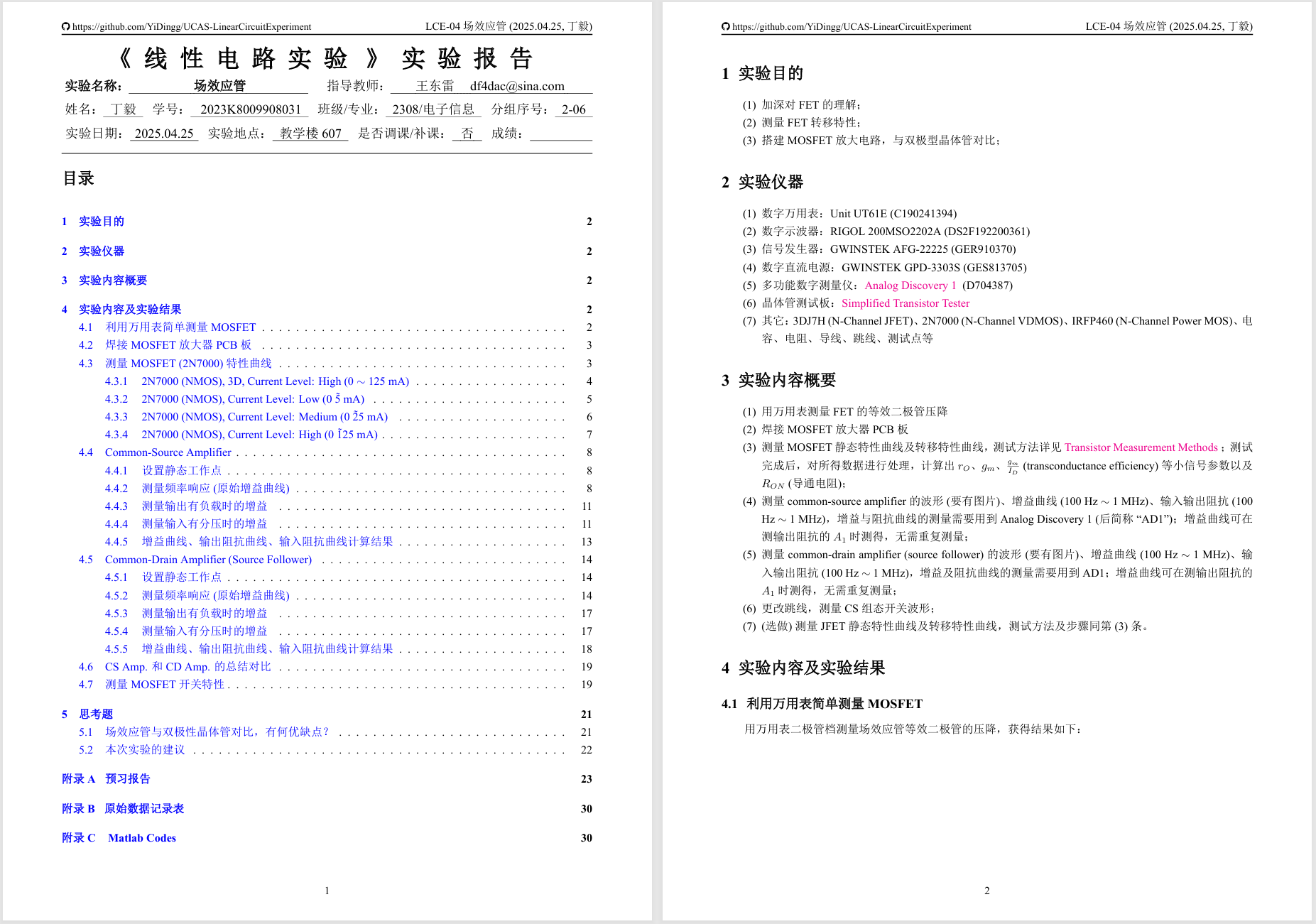Open TOC entry 2 实验仪器
Viewport: 1316px width, 924px height.
click(93, 251)
